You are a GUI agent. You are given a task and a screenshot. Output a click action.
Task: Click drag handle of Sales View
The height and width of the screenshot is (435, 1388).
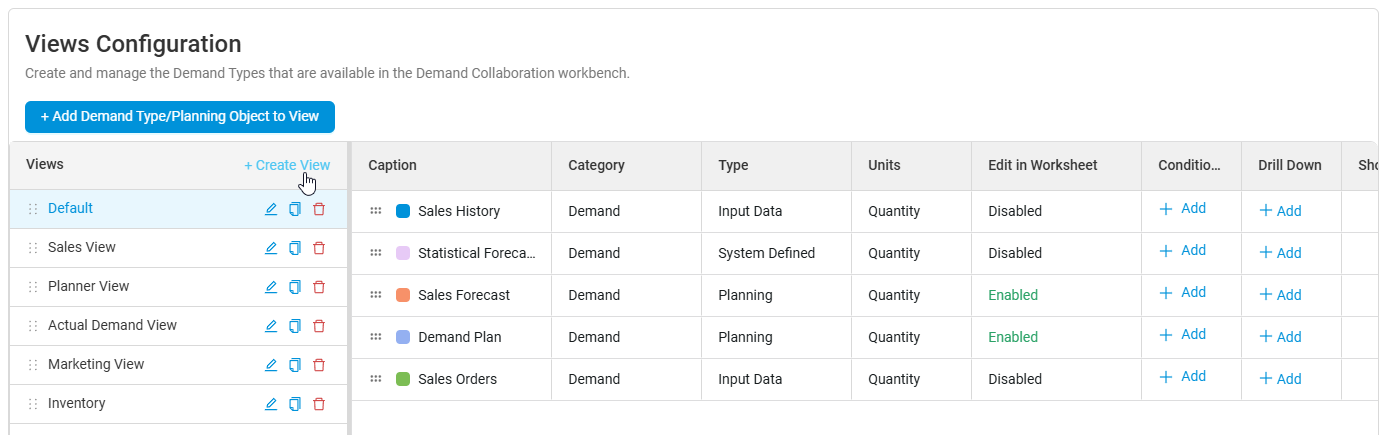point(33,248)
